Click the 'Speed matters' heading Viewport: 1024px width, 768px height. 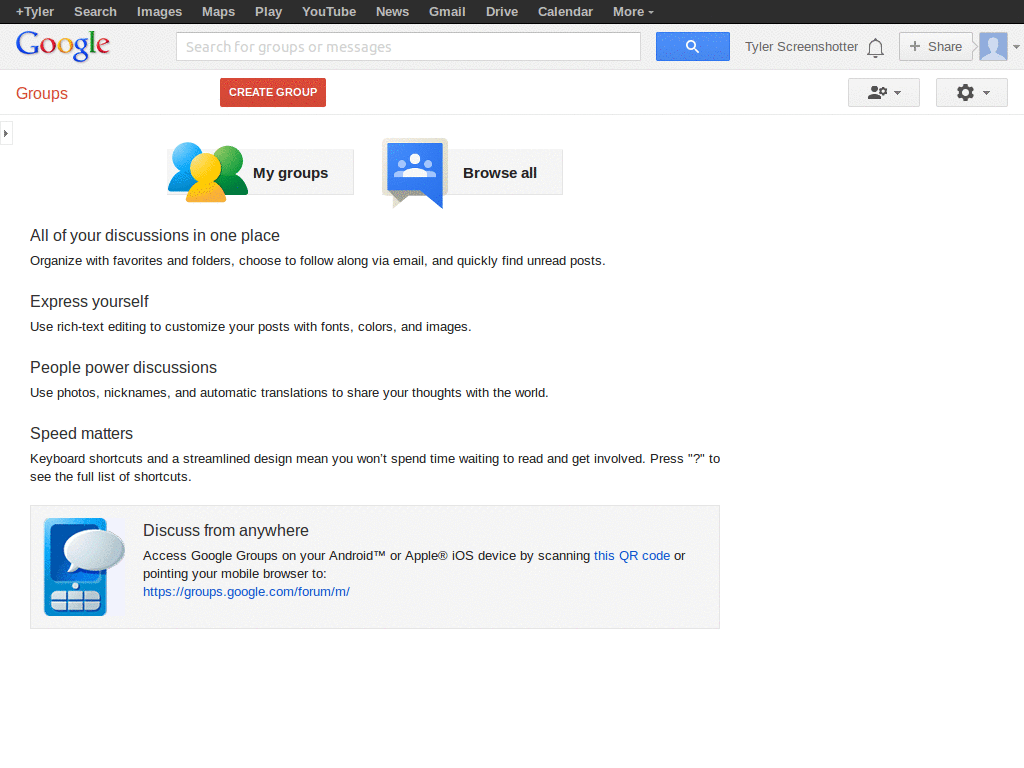pos(82,433)
